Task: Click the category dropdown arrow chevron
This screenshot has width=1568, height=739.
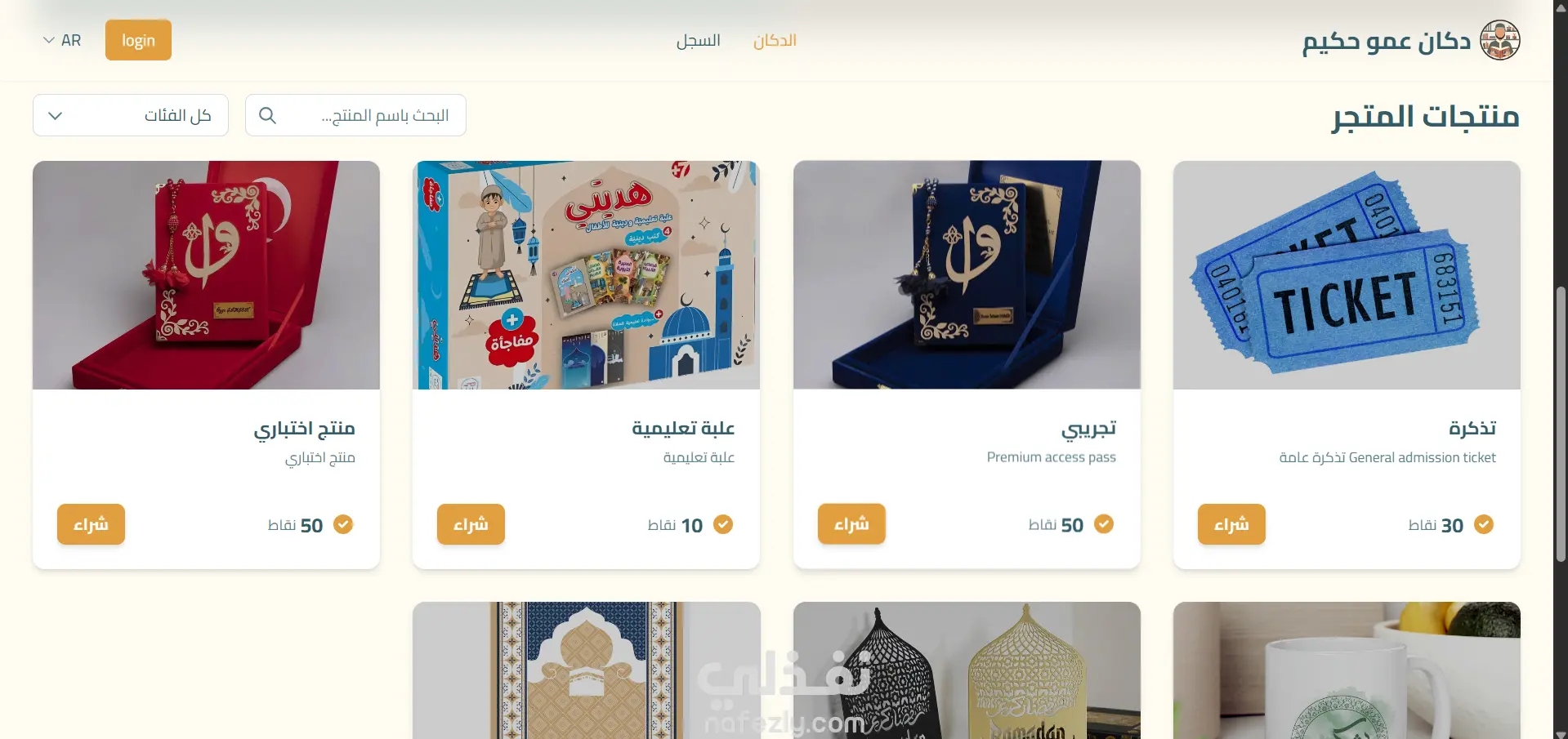Action: pos(55,116)
